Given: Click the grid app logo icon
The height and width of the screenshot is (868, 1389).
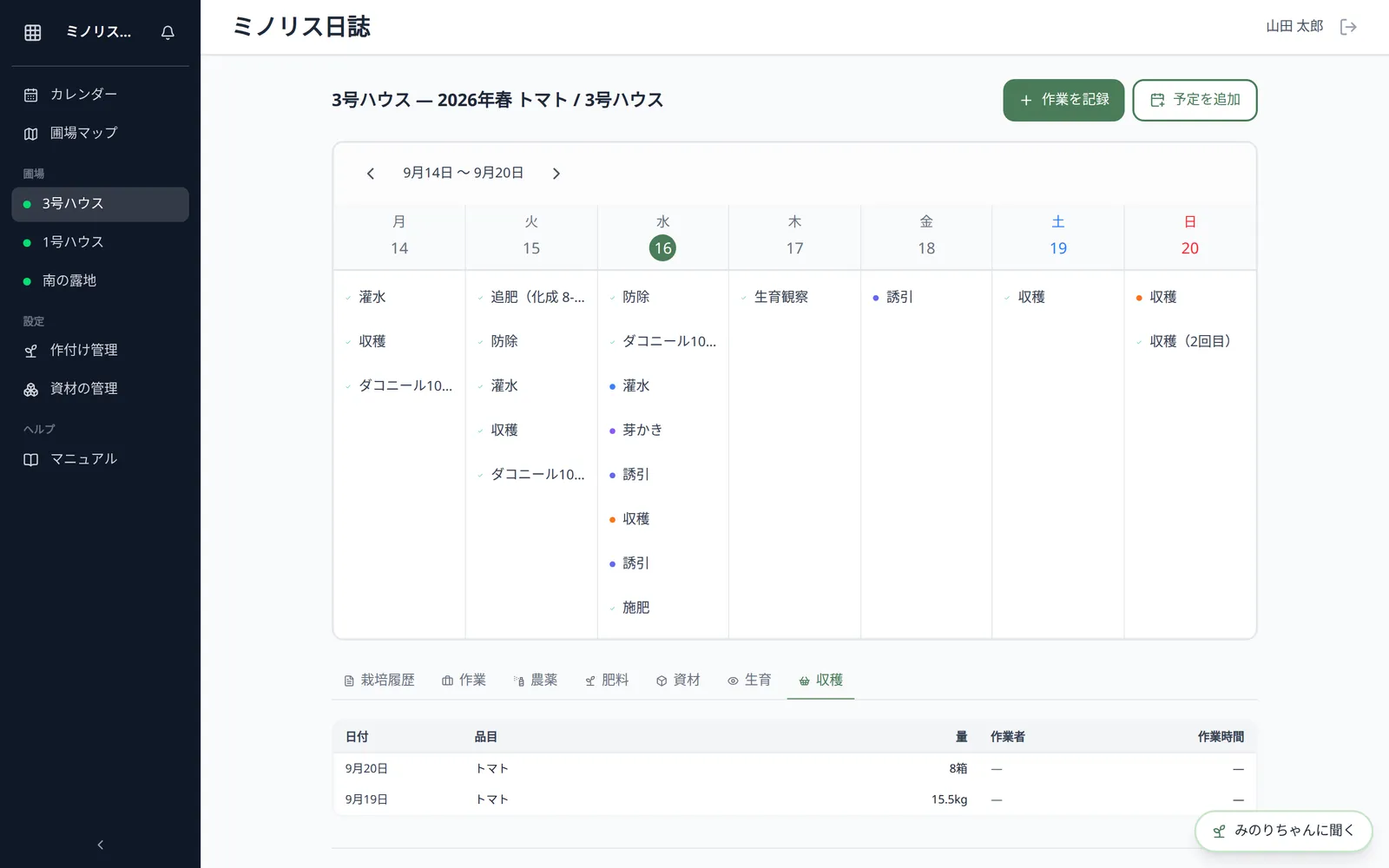Looking at the screenshot, I should pyautogui.click(x=33, y=32).
